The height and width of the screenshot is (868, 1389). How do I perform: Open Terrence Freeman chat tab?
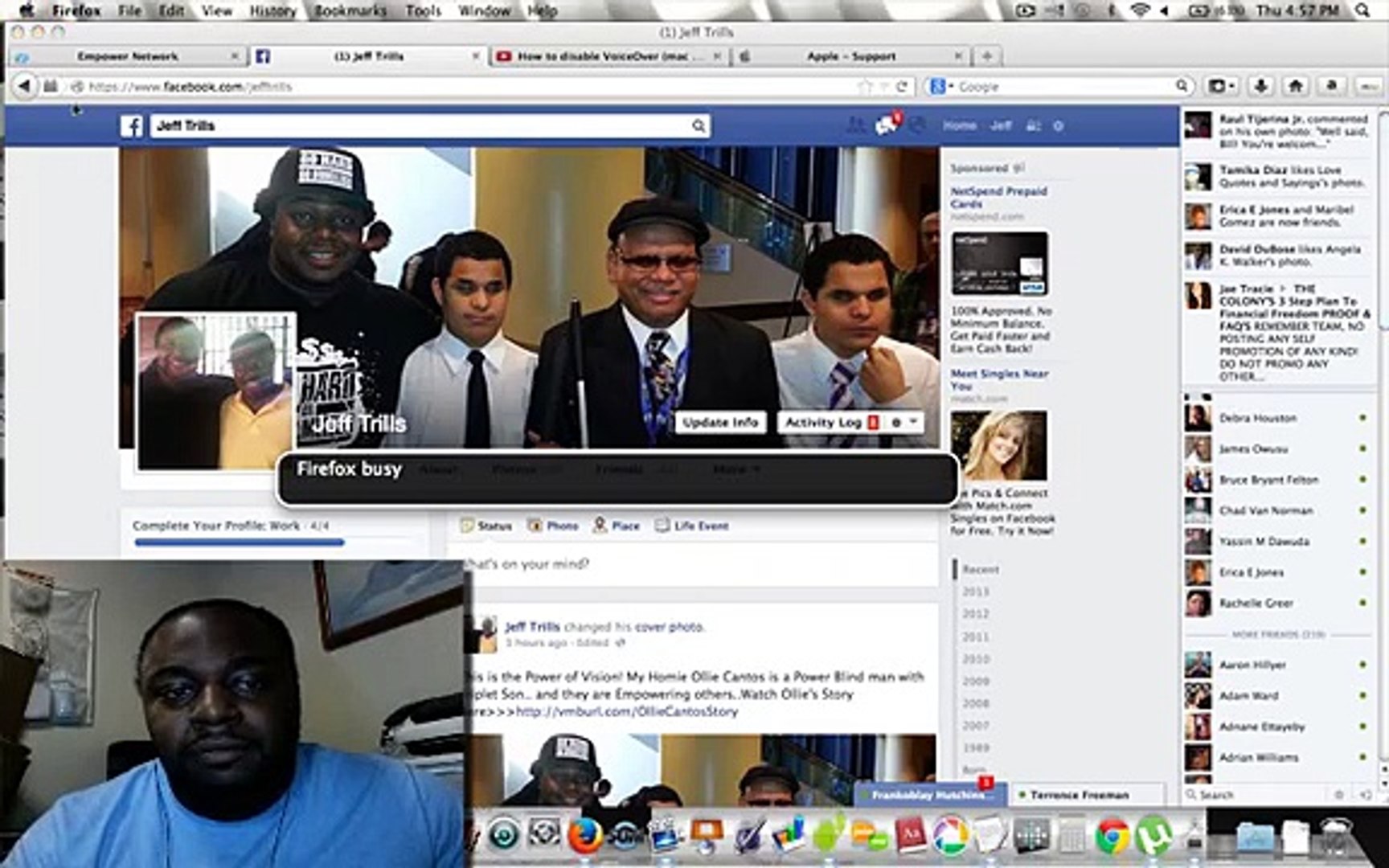click(1088, 795)
